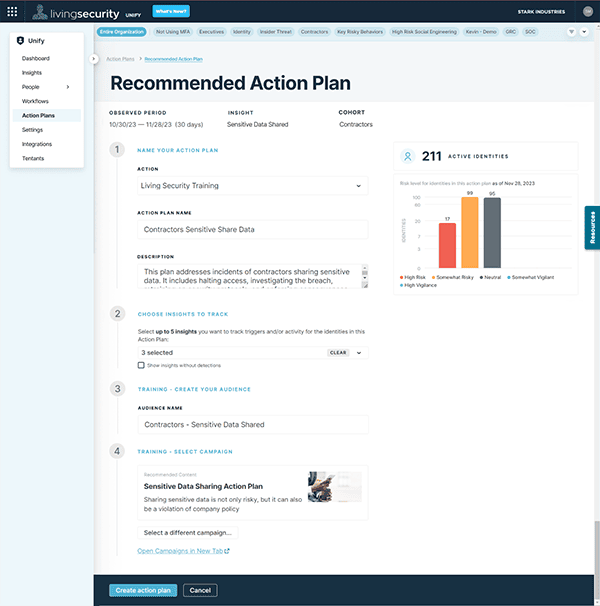Screen dimensions: 600x606
Task: Click the active identities person icon
Action: click(x=407, y=156)
